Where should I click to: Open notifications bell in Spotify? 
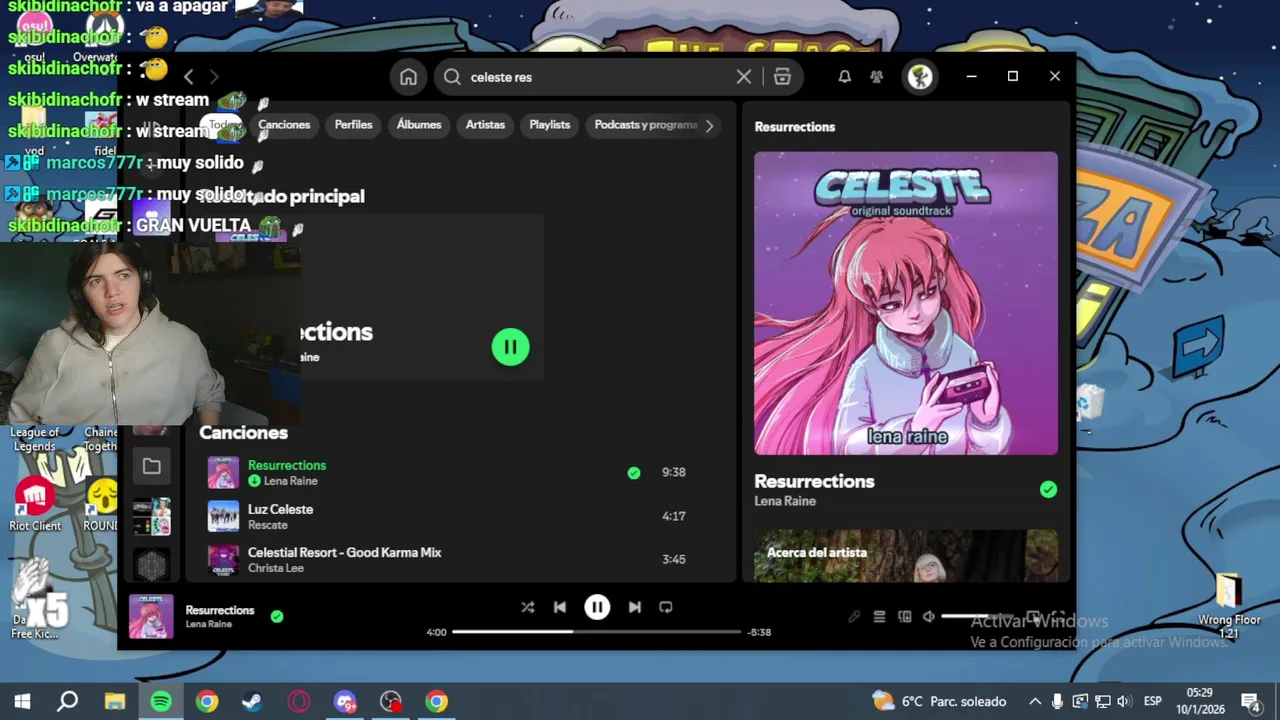pos(844,77)
